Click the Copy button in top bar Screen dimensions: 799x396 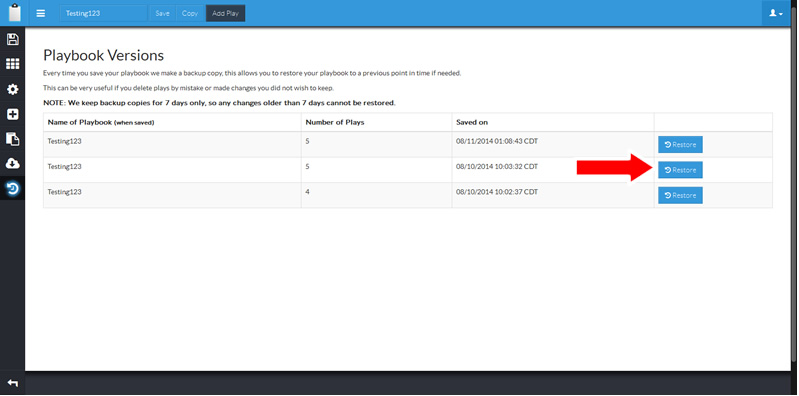click(190, 13)
